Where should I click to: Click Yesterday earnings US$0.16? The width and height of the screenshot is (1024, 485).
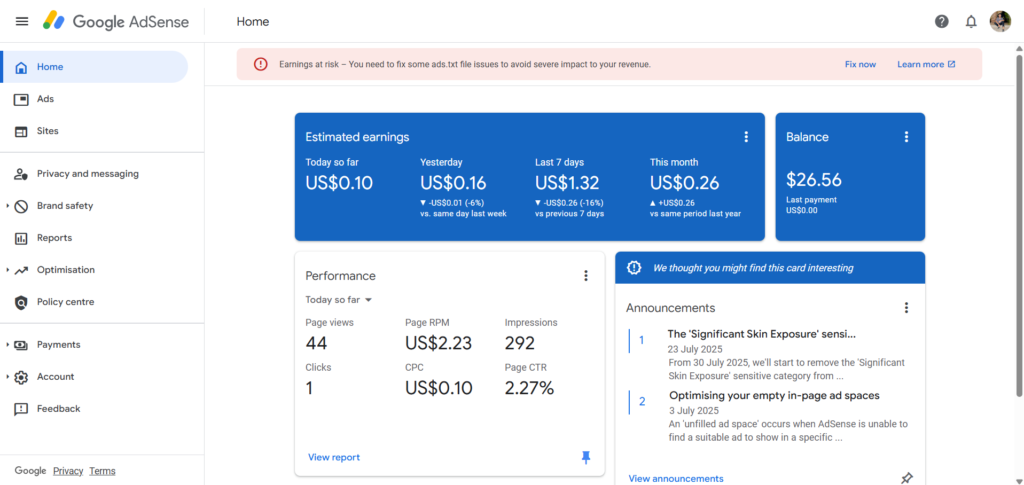click(x=453, y=183)
